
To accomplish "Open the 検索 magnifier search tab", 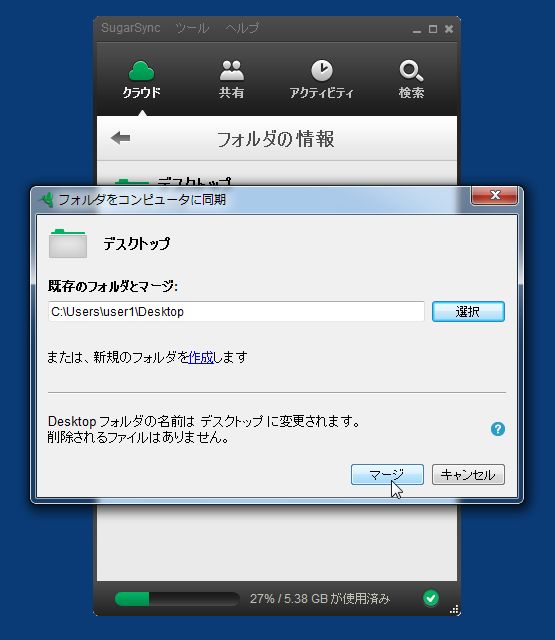I will [411, 80].
